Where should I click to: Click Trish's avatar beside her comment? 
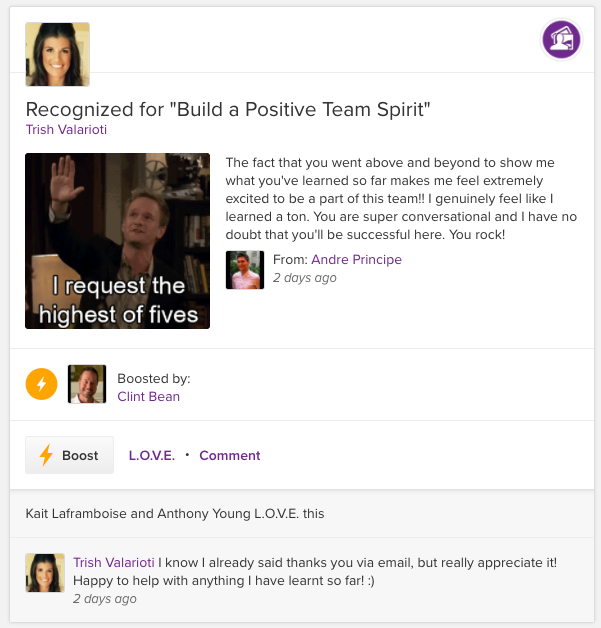coord(45,573)
